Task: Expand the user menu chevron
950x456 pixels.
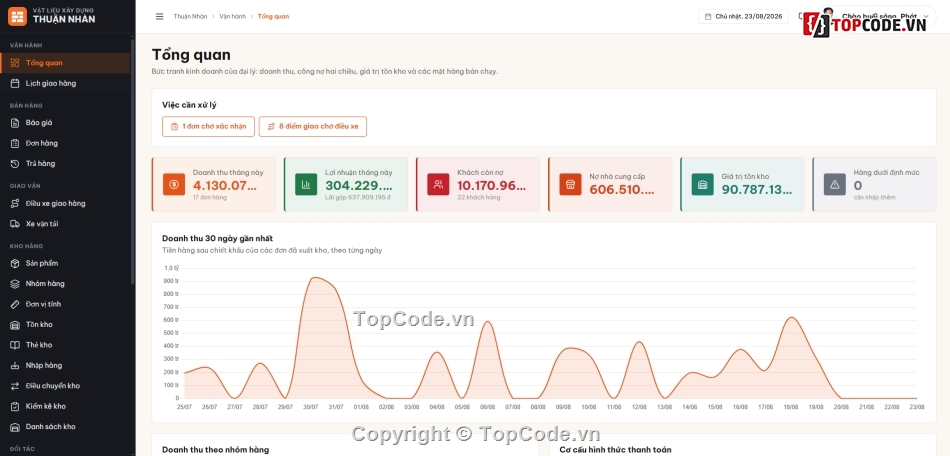Action: point(926,16)
